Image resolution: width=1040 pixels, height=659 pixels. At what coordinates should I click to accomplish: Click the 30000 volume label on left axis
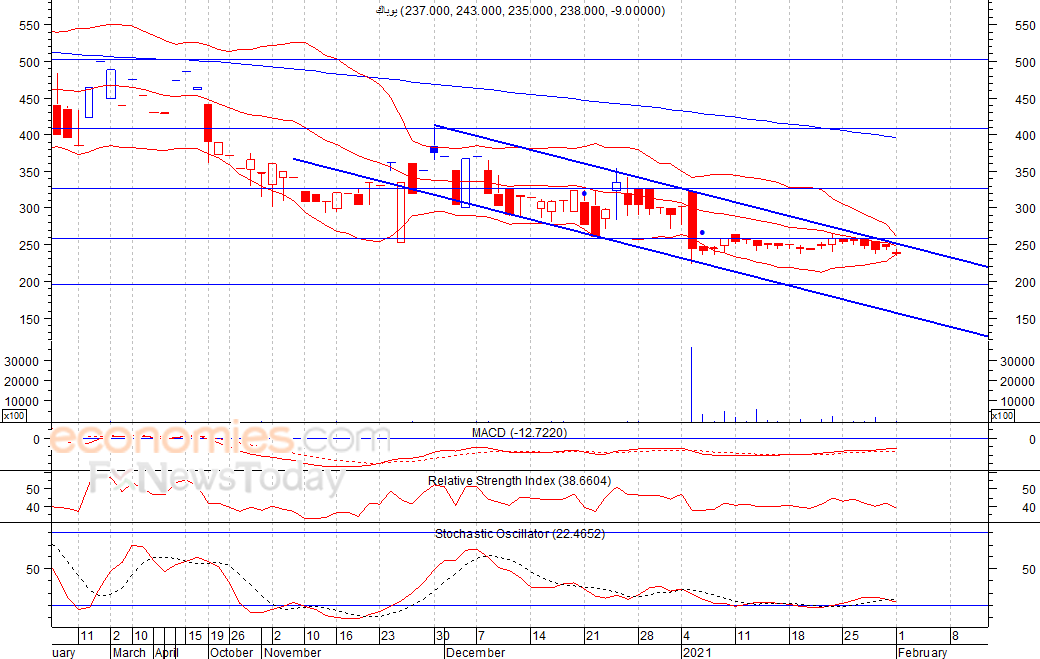click(x=23, y=361)
